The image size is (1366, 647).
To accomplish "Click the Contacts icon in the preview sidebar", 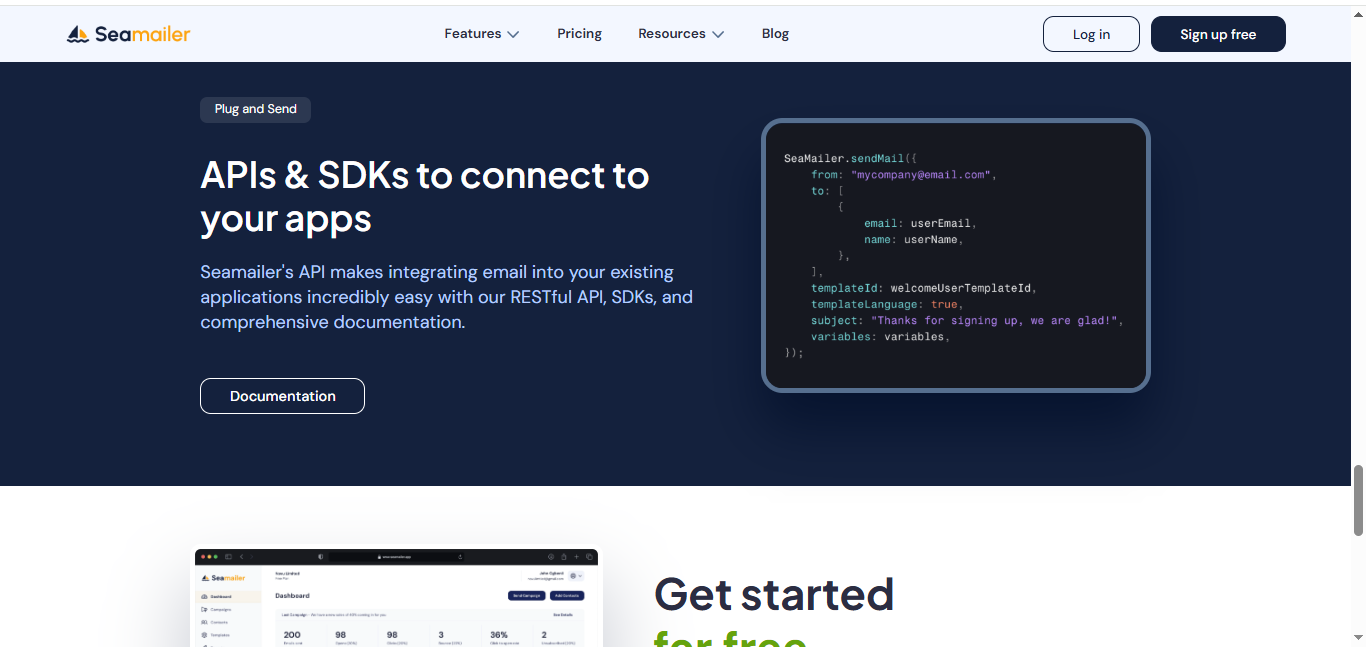I will [x=204, y=622].
